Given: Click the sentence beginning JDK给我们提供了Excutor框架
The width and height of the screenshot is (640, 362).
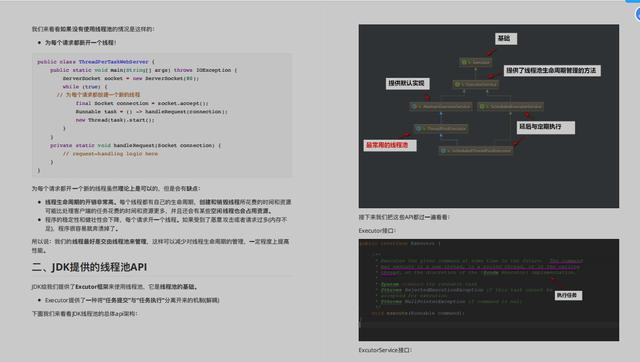Looking at the screenshot, I should click(x=115, y=286).
